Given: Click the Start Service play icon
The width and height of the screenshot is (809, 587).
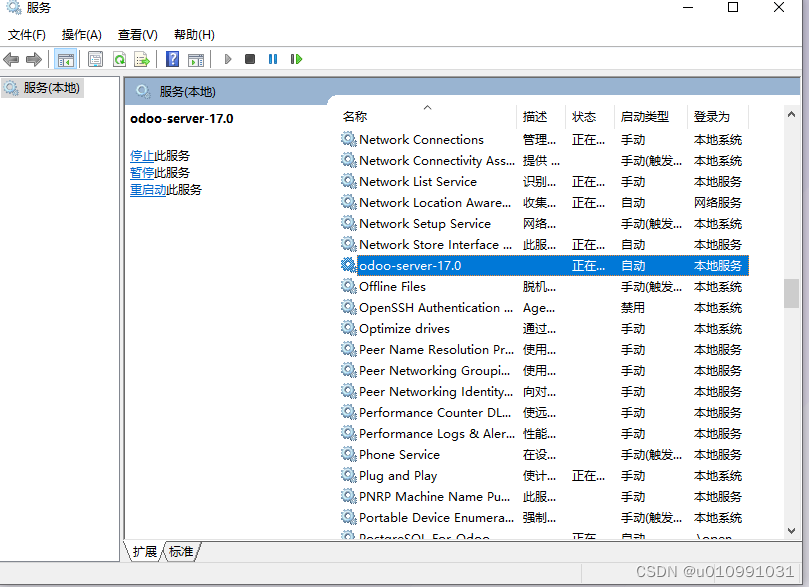Looking at the screenshot, I should coord(228,59).
